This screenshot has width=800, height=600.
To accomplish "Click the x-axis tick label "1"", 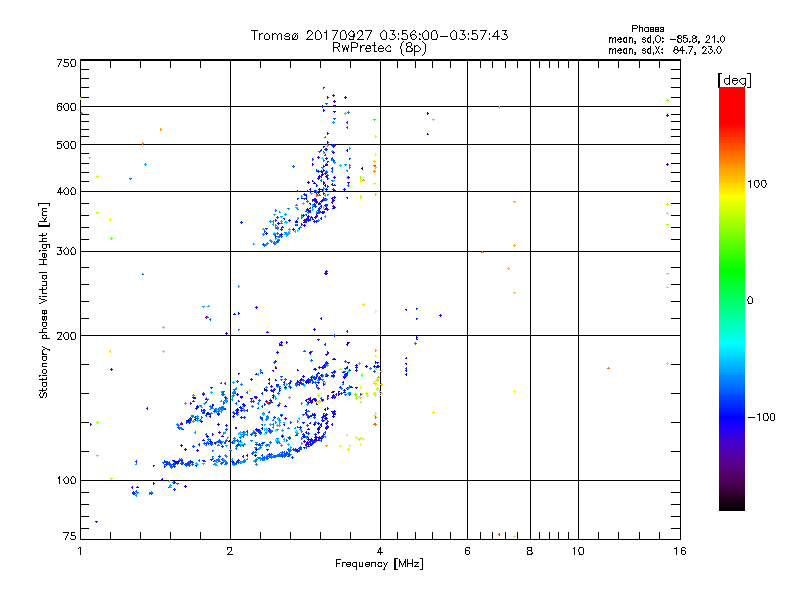I will click(x=80, y=552).
